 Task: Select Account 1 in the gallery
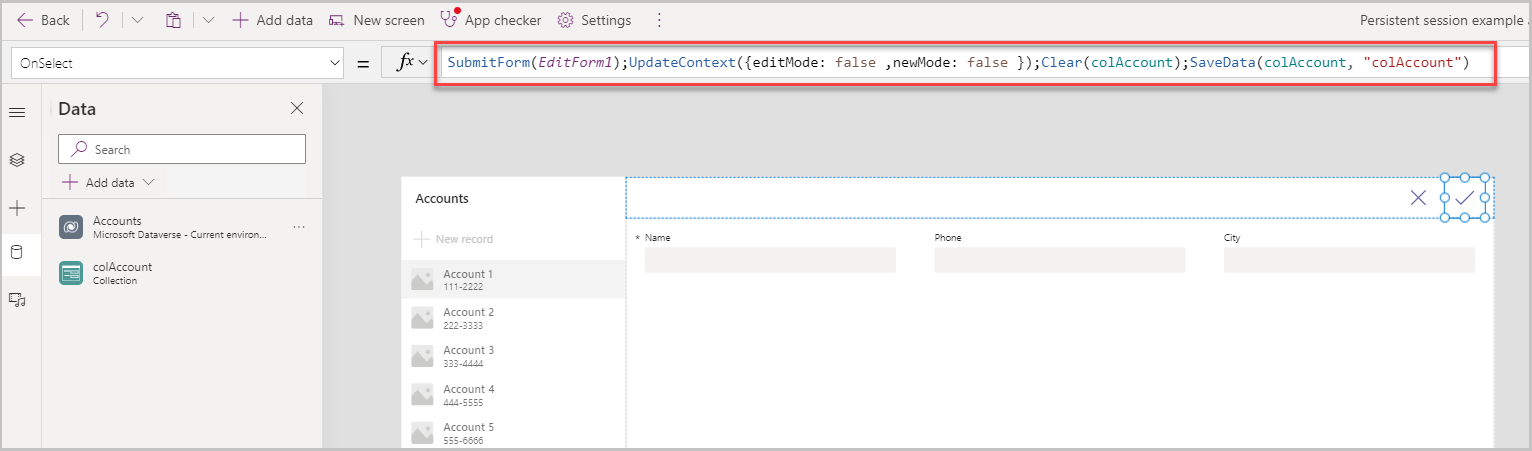click(513, 280)
